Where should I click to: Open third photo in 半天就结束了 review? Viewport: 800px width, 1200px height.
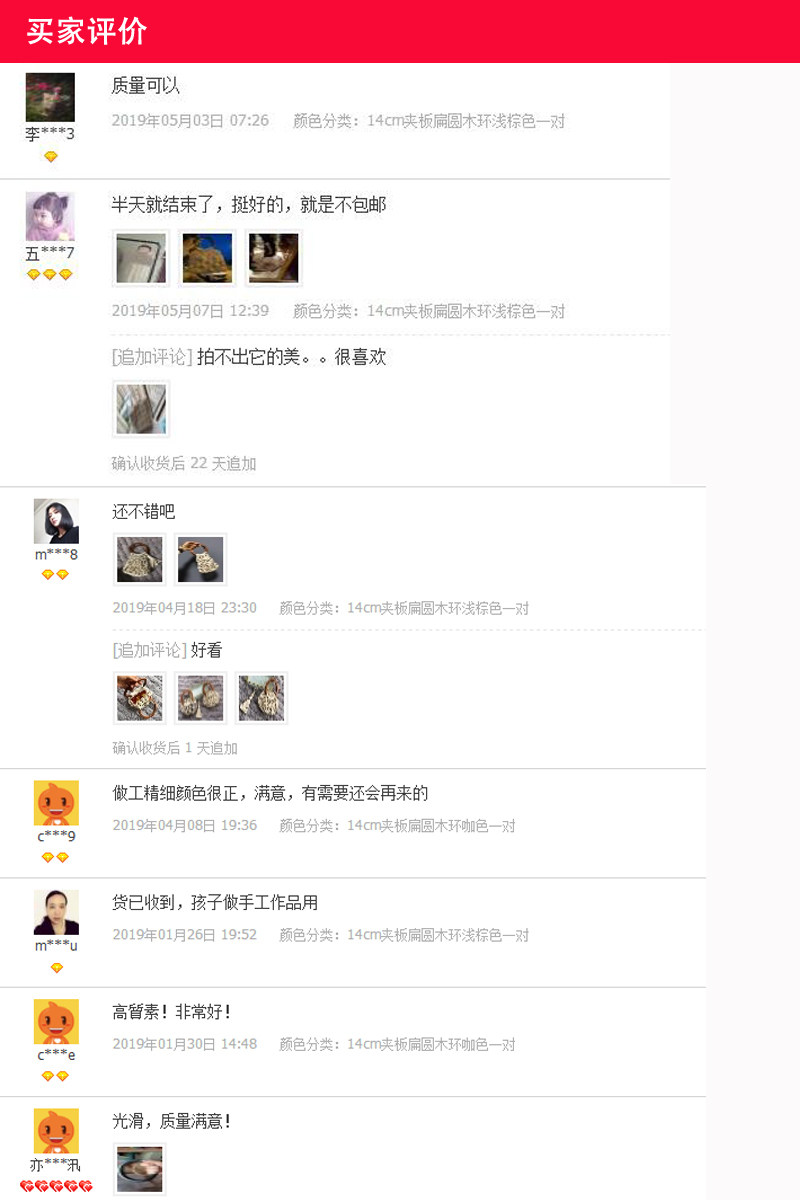(273, 258)
